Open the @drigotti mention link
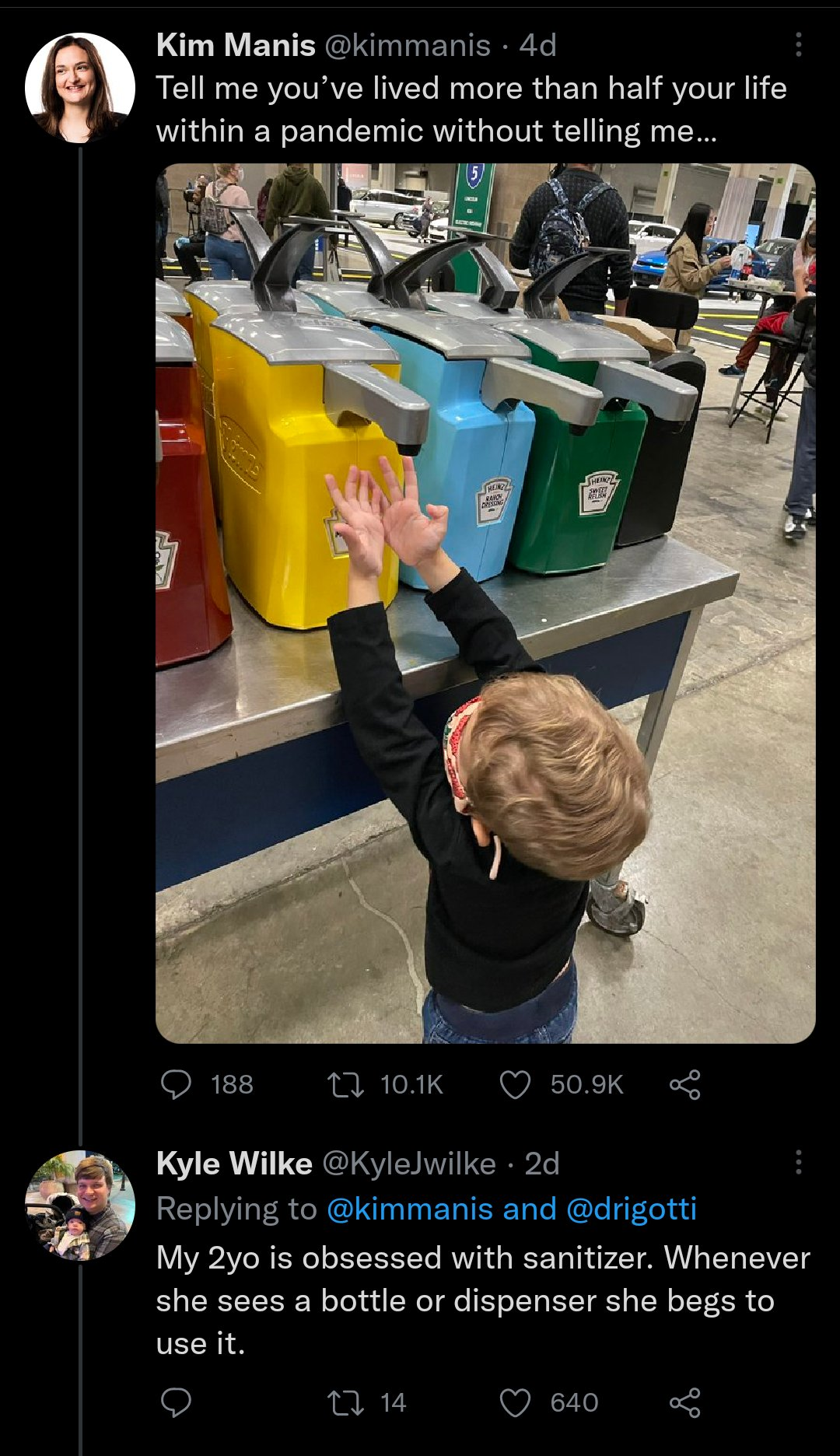The image size is (840, 1456). 631,1209
